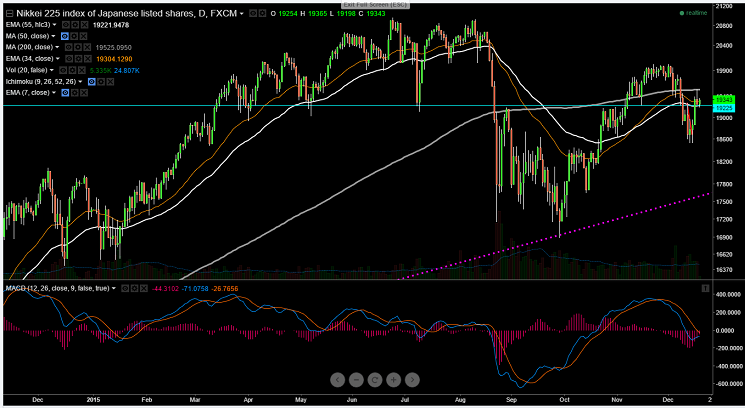This screenshot has width=745, height=408.
Task: Click the blue volume value 24.807K
Action: click(127, 70)
